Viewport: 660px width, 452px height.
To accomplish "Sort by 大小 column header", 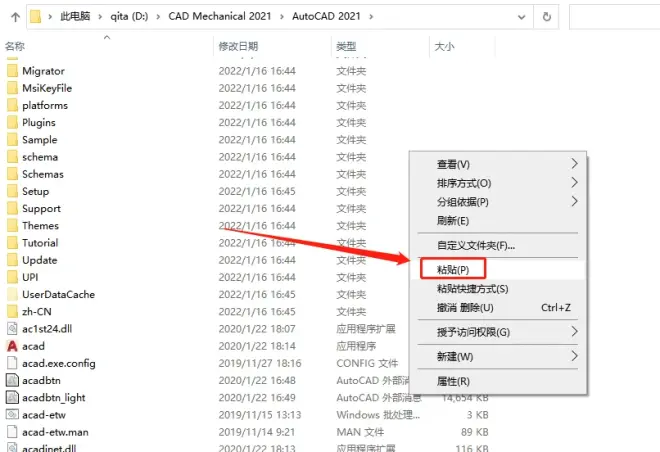I will (444, 46).
